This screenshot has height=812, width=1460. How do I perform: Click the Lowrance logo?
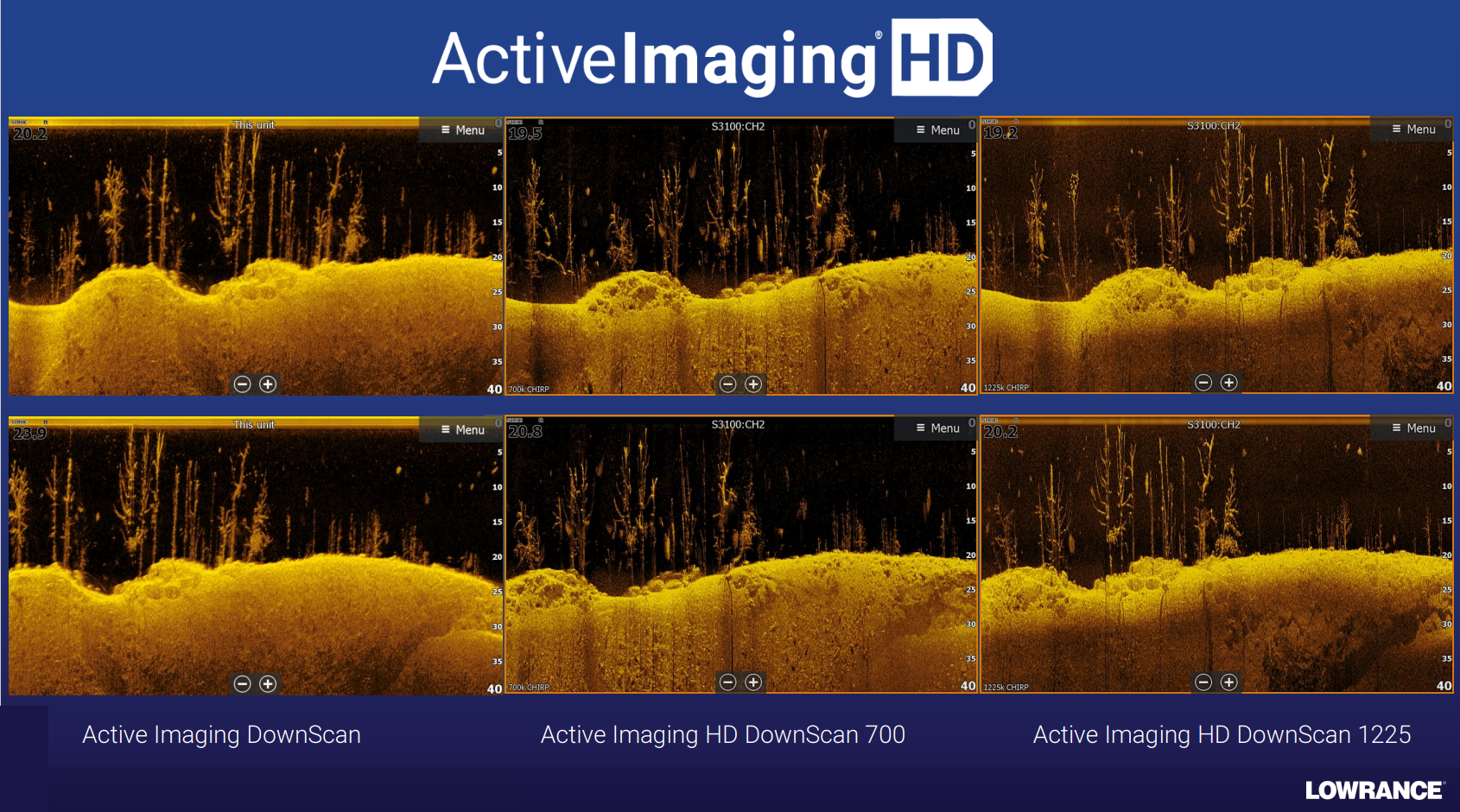[1374, 790]
